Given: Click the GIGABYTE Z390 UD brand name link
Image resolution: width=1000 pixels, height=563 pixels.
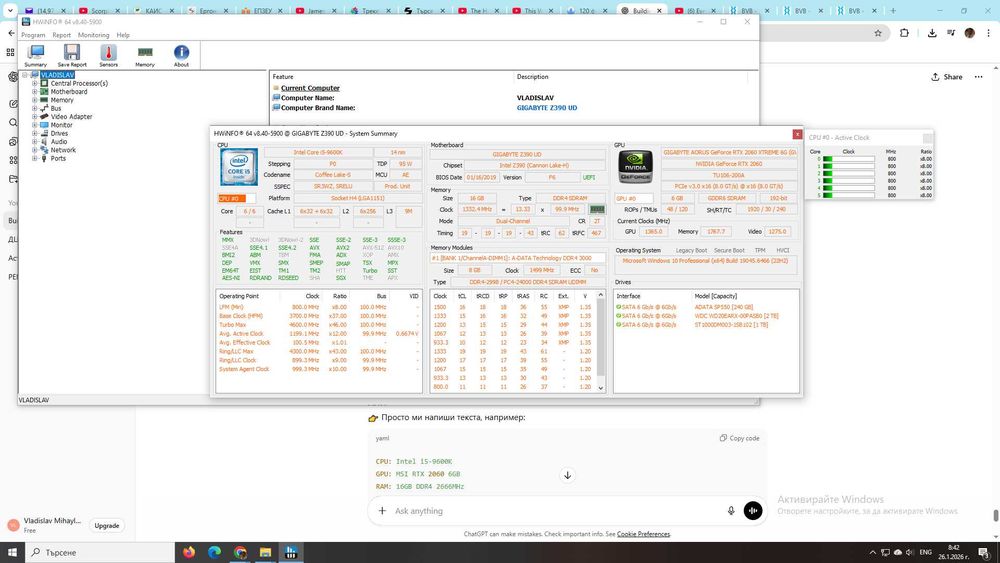Looking at the screenshot, I should point(547,108).
